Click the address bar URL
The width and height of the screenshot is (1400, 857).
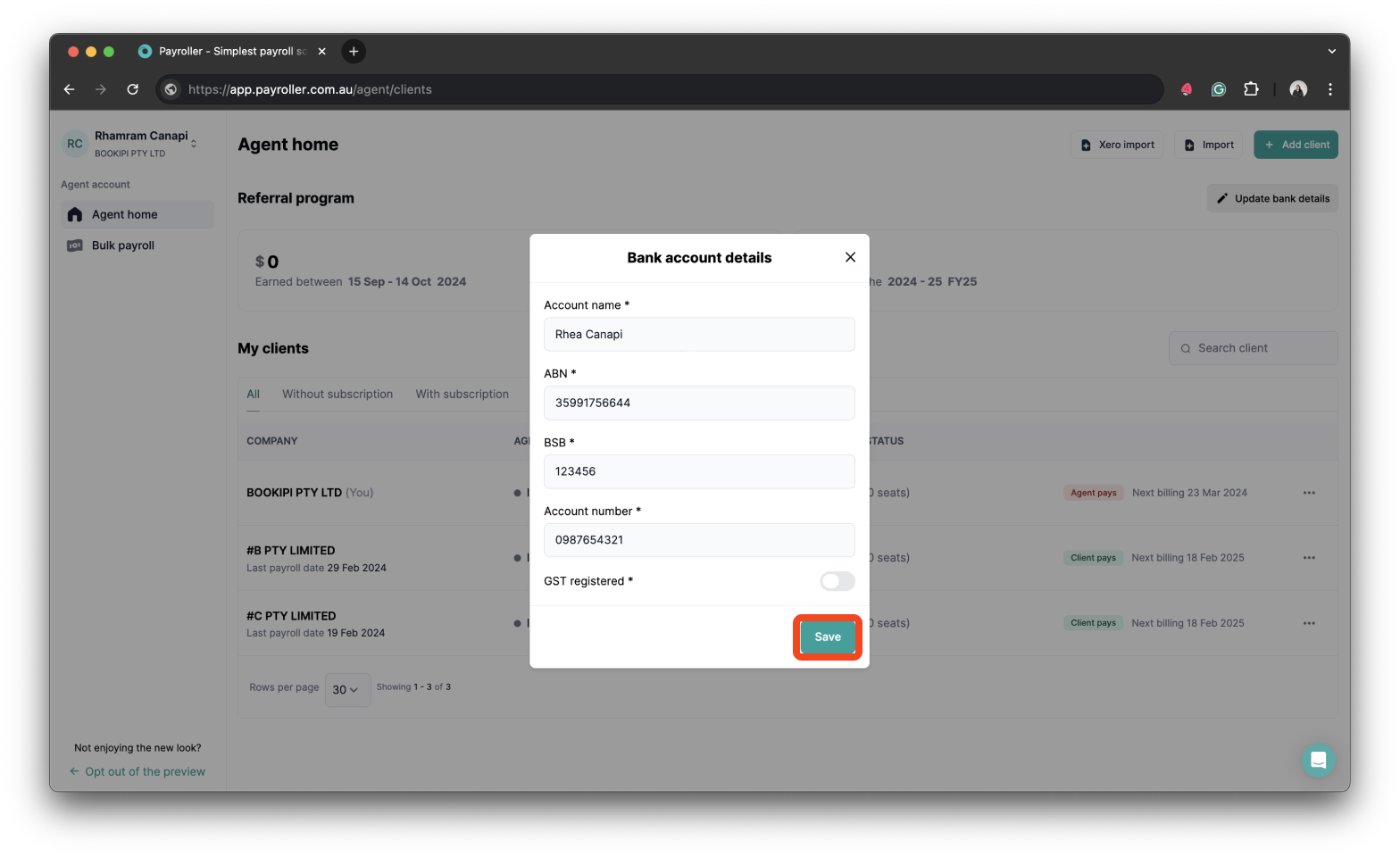pos(310,89)
